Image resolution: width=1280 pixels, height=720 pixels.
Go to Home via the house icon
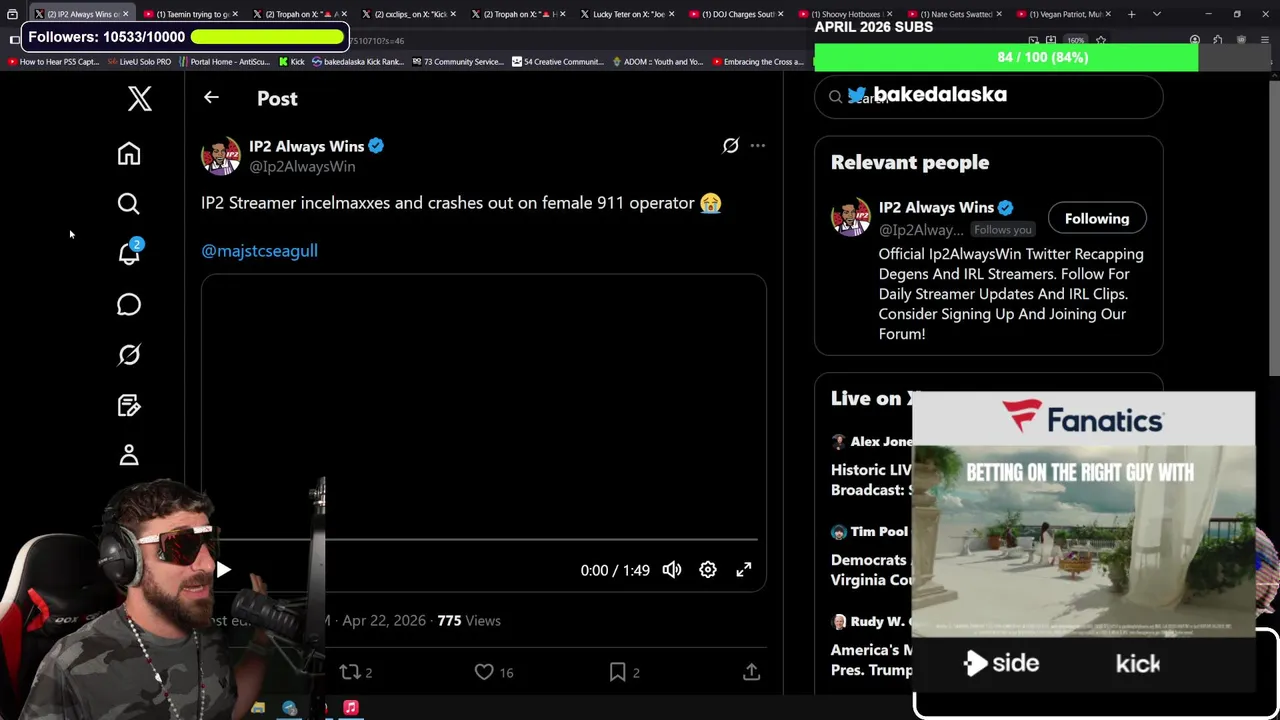129,153
